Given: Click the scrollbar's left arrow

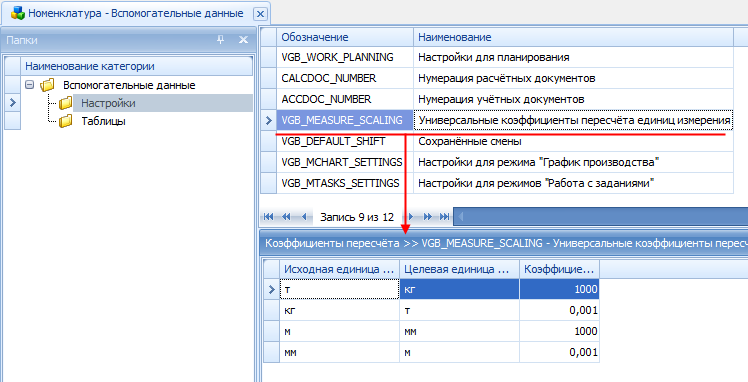Looking at the screenshot, I should coord(460,217).
